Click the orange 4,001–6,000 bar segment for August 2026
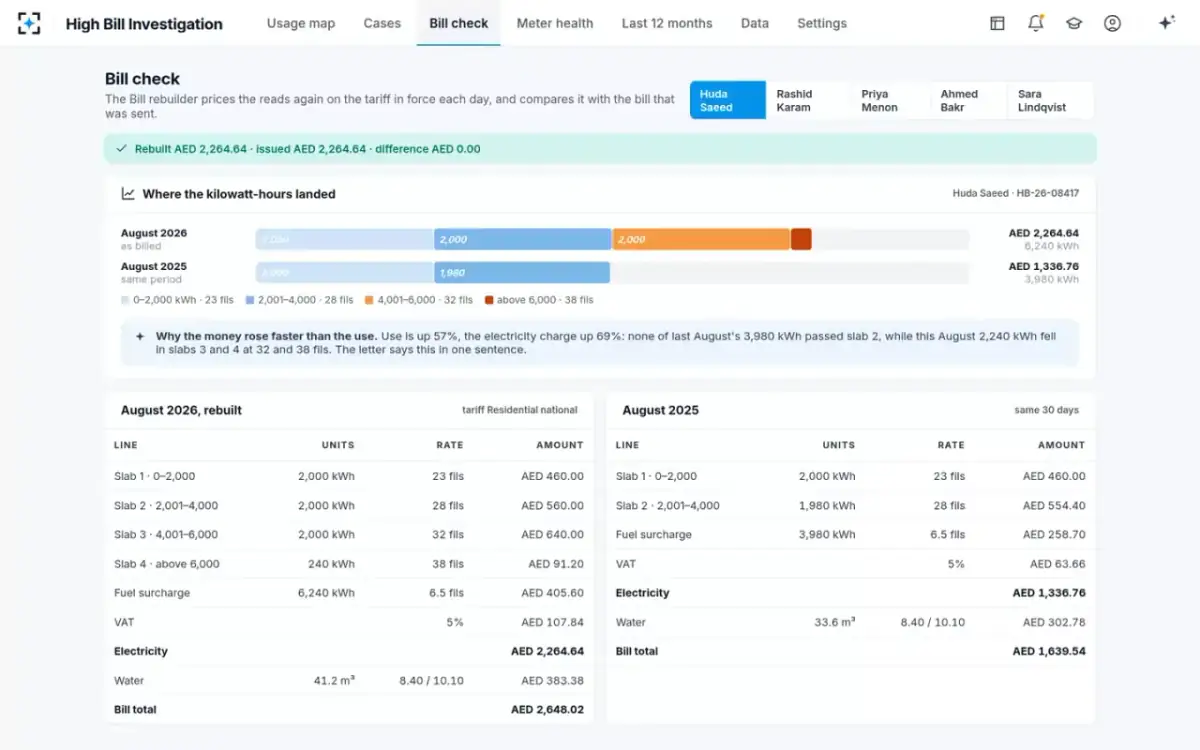Screen dimensions: 1200x750 701,239
